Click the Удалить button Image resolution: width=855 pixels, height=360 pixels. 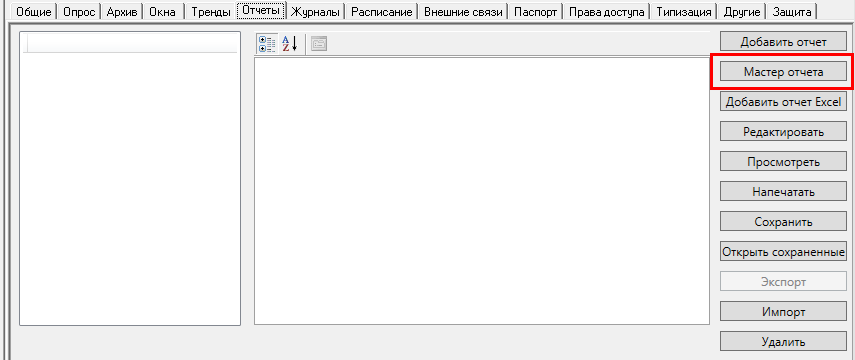click(x=783, y=342)
